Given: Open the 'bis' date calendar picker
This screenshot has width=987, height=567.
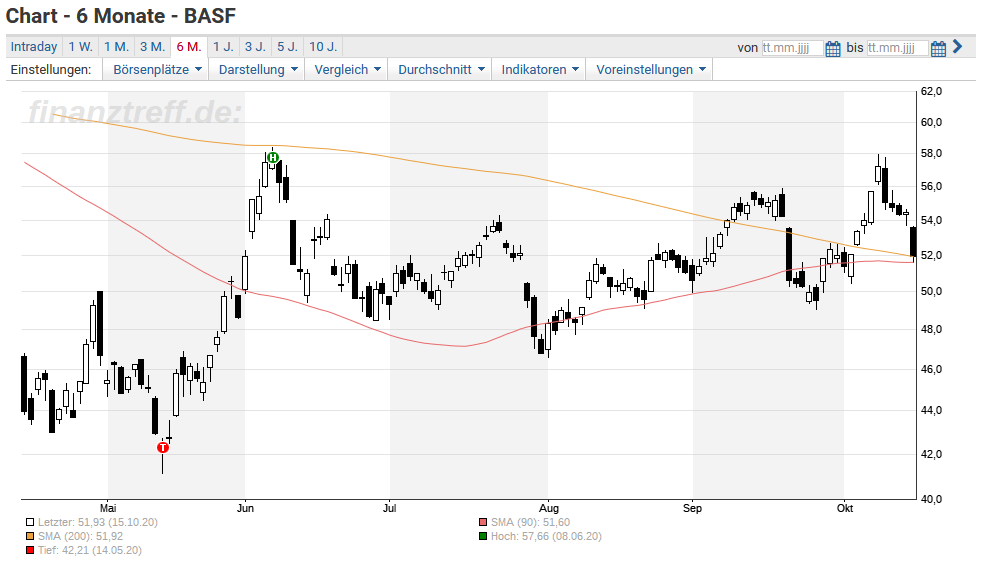Looking at the screenshot, I should coord(938,48).
